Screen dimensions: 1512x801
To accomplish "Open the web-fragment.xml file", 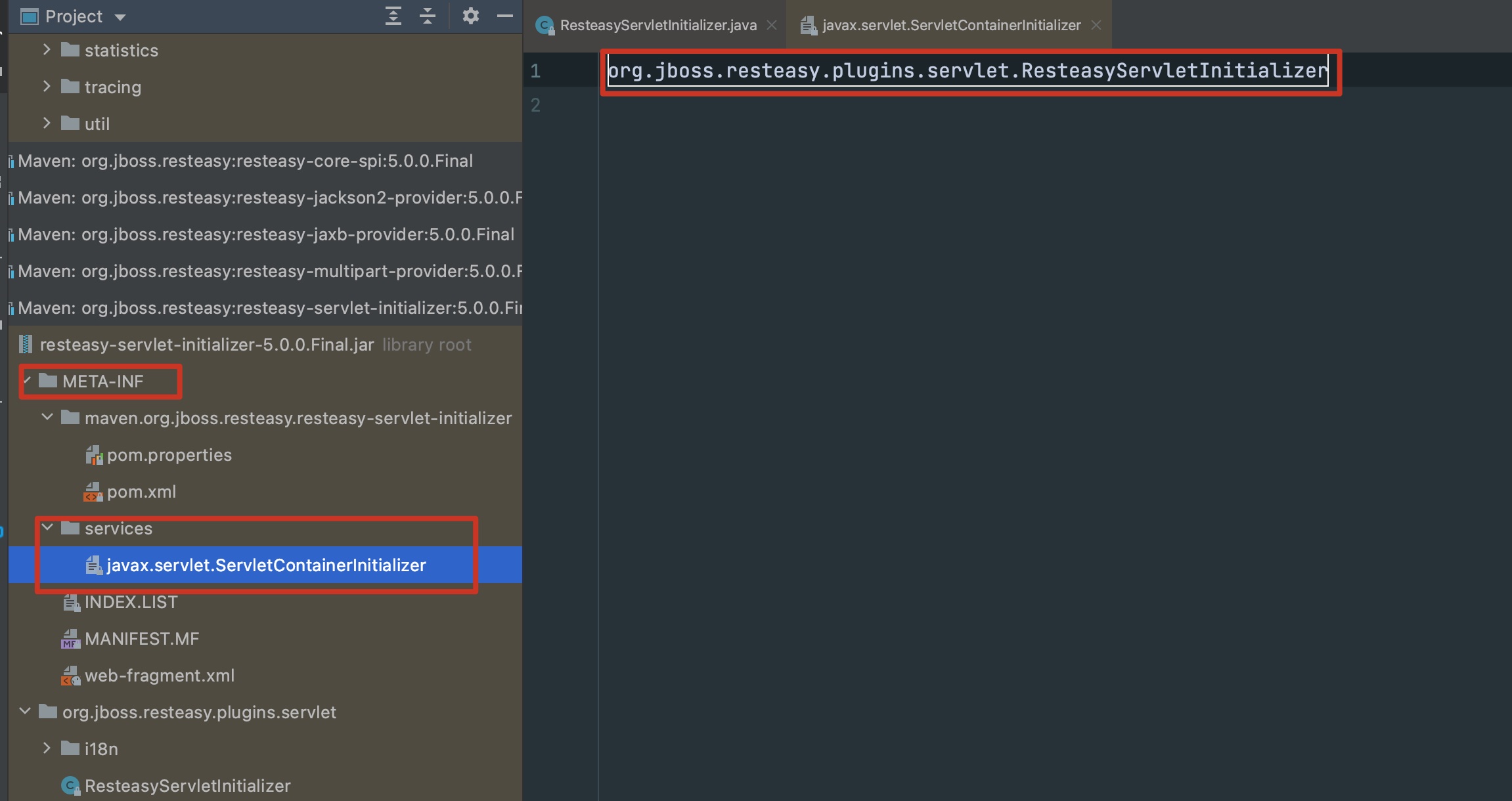I will click(159, 676).
